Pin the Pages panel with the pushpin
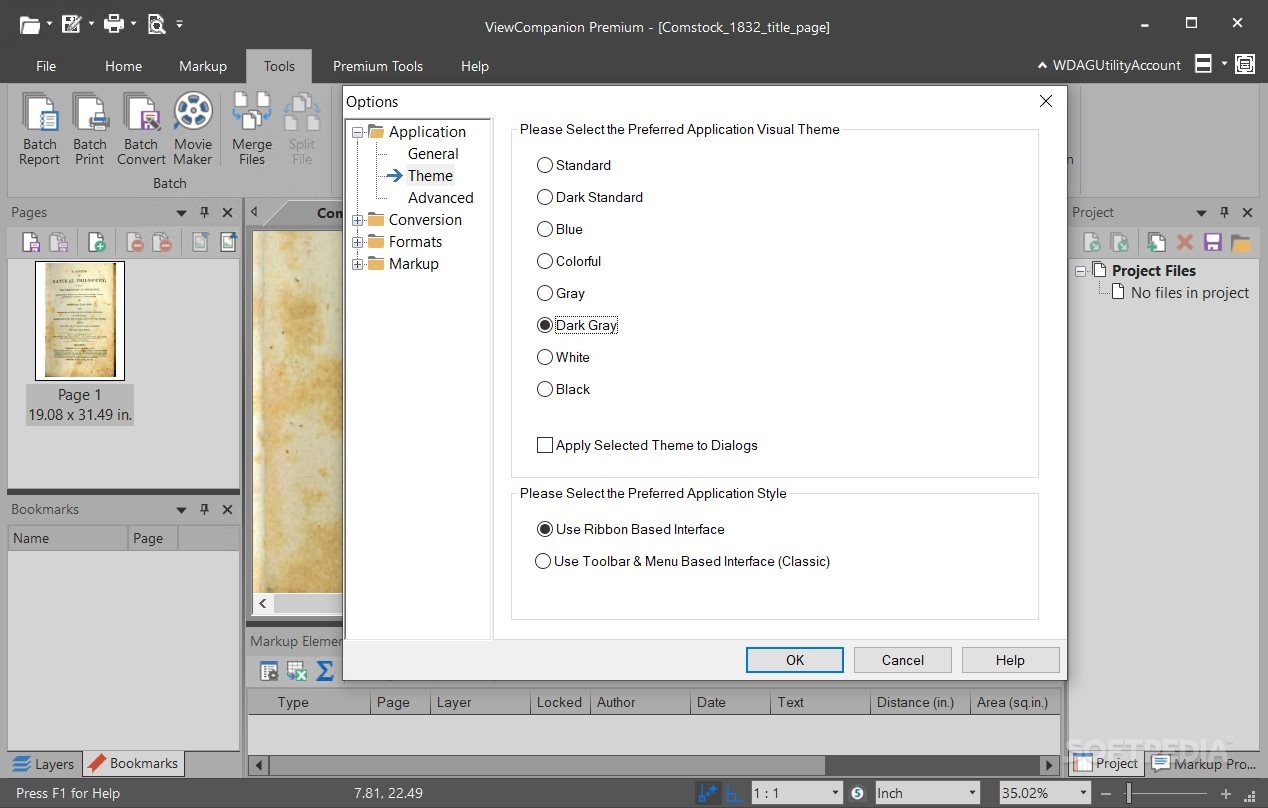The width and height of the screenshot is (1268, 808). click(204, 212)
